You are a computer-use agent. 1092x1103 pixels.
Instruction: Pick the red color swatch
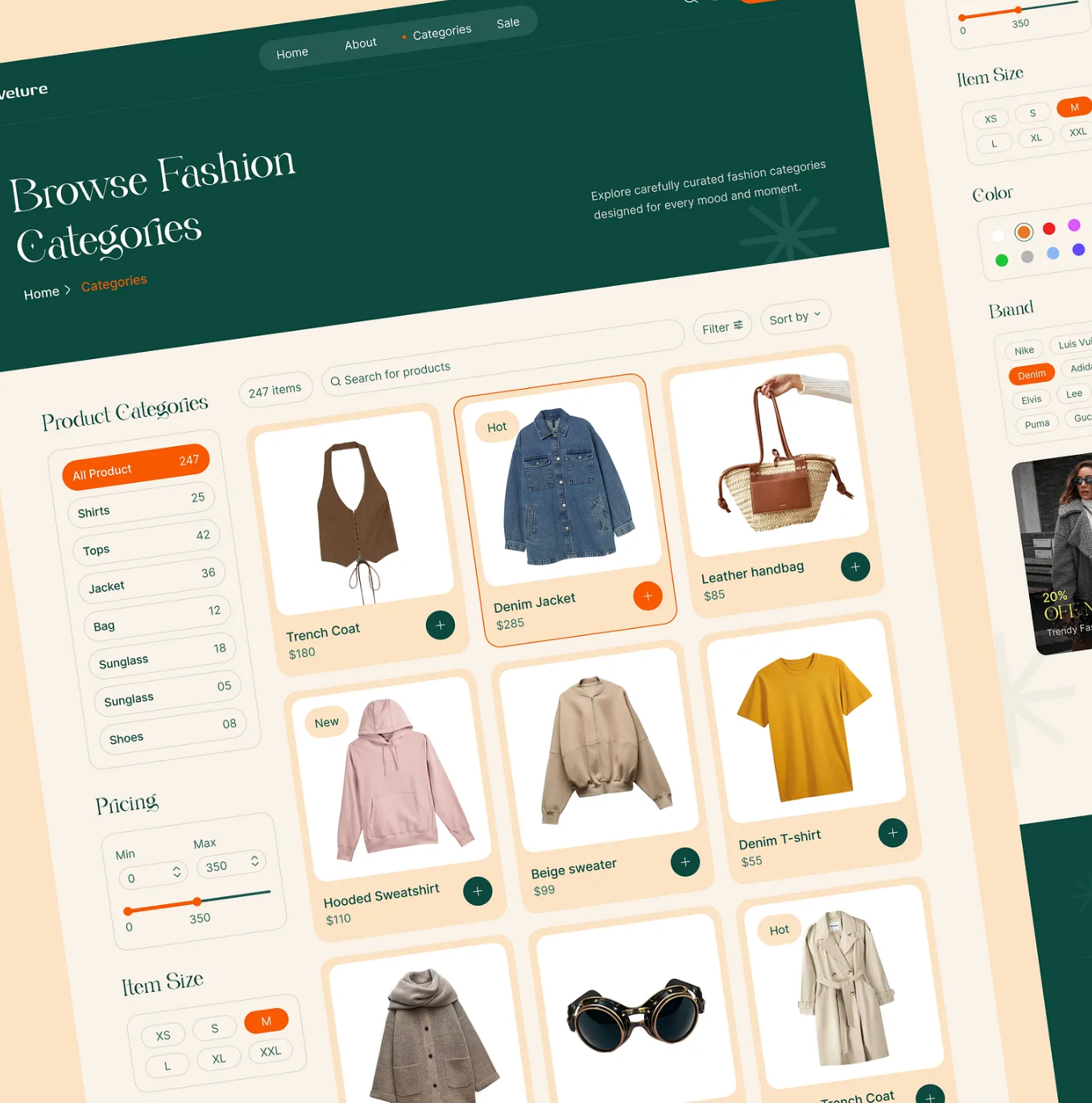pos(1049,229)
